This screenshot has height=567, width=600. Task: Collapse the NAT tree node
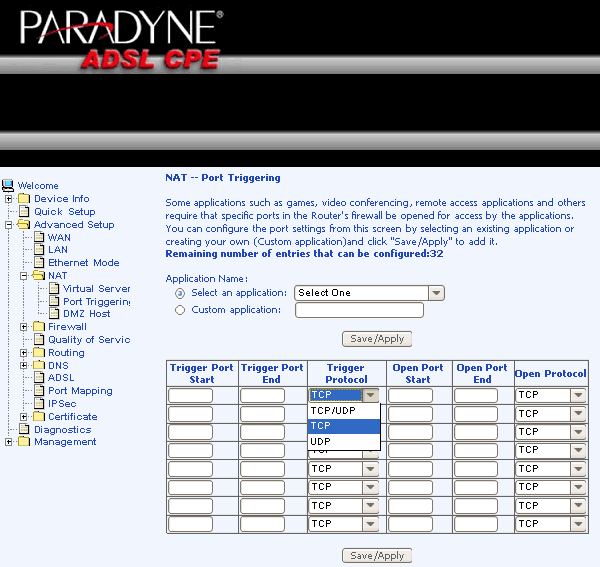coord(24,276)
